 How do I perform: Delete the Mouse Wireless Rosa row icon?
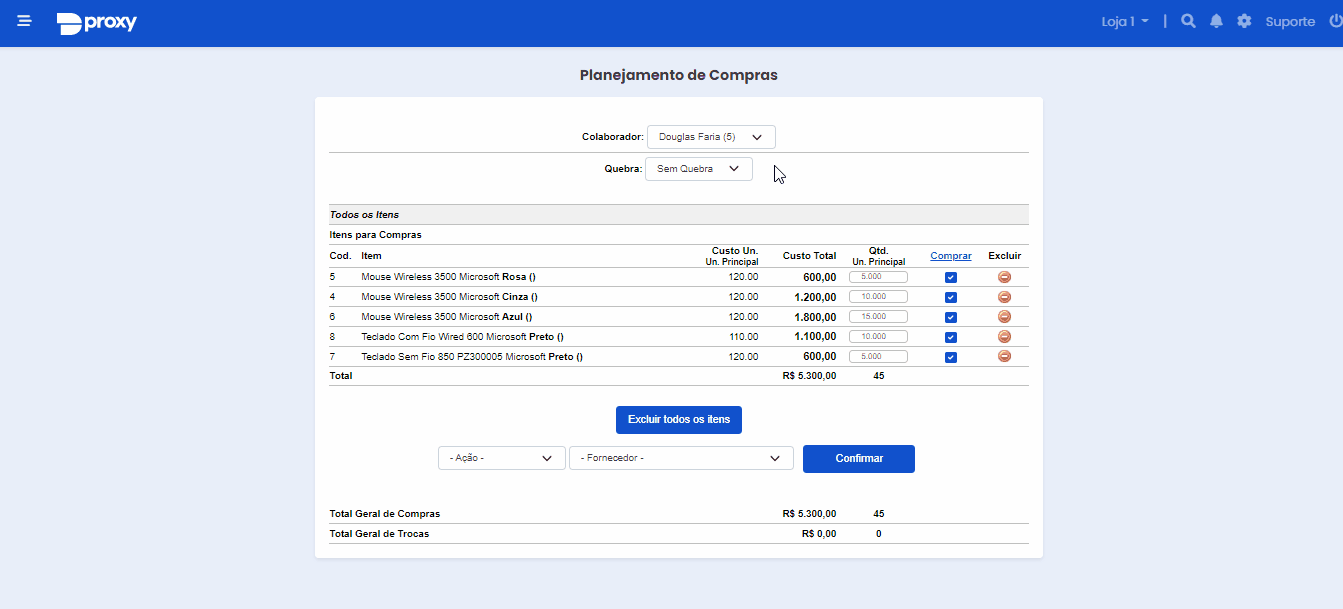(x=1004, y=277)
